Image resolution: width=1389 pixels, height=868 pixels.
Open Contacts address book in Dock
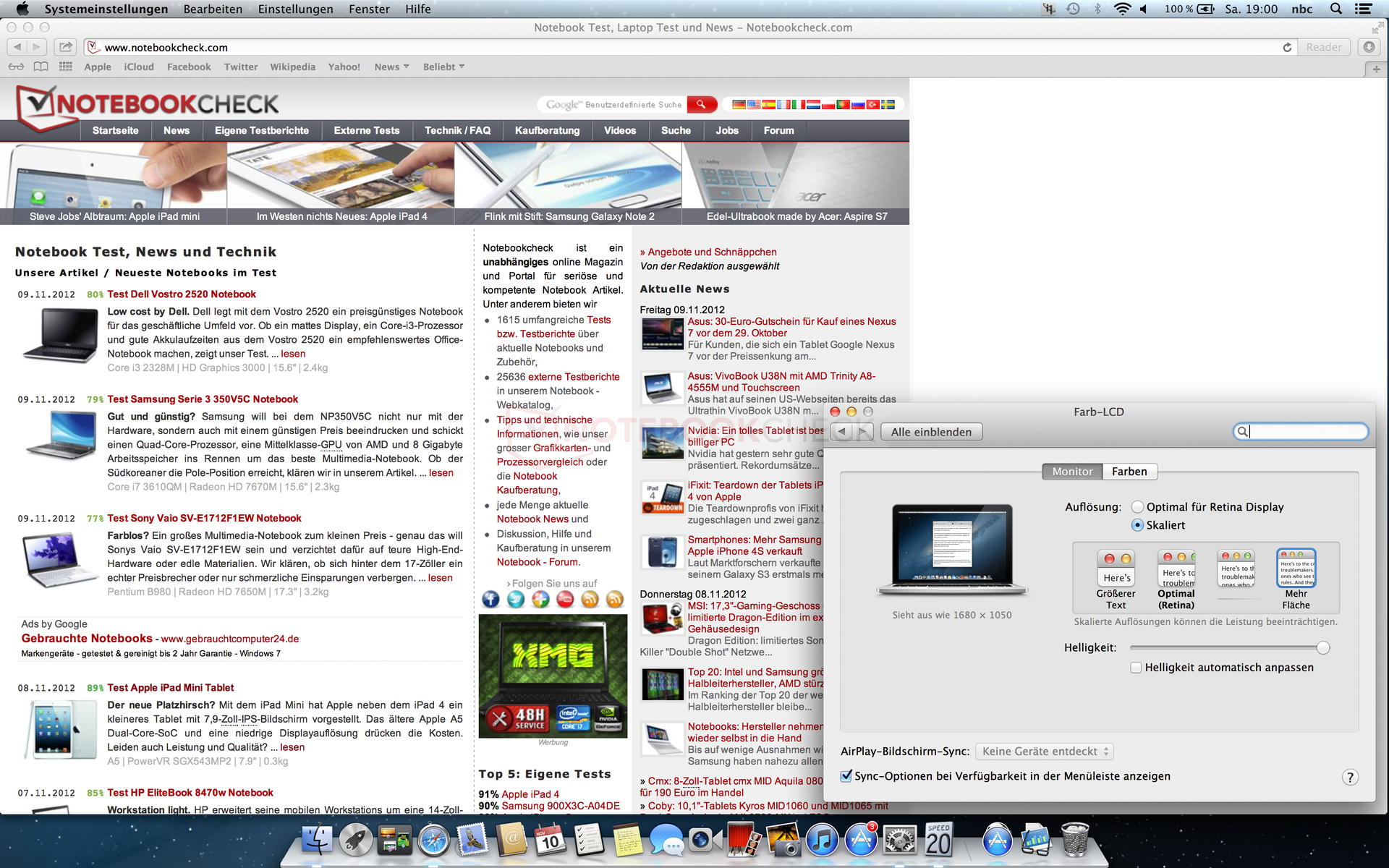coord(511,841)
